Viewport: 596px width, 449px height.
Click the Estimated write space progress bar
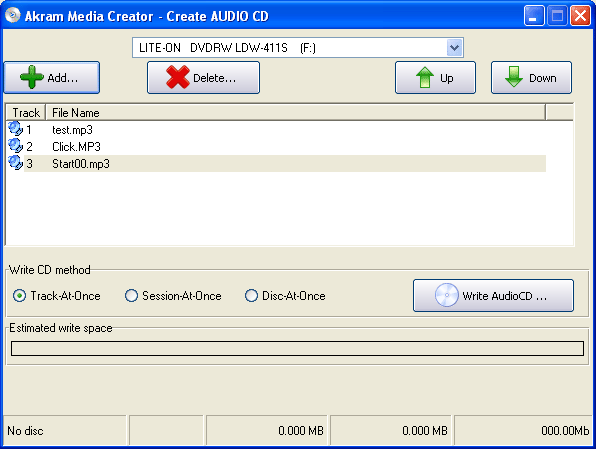(x=297, y=348)
